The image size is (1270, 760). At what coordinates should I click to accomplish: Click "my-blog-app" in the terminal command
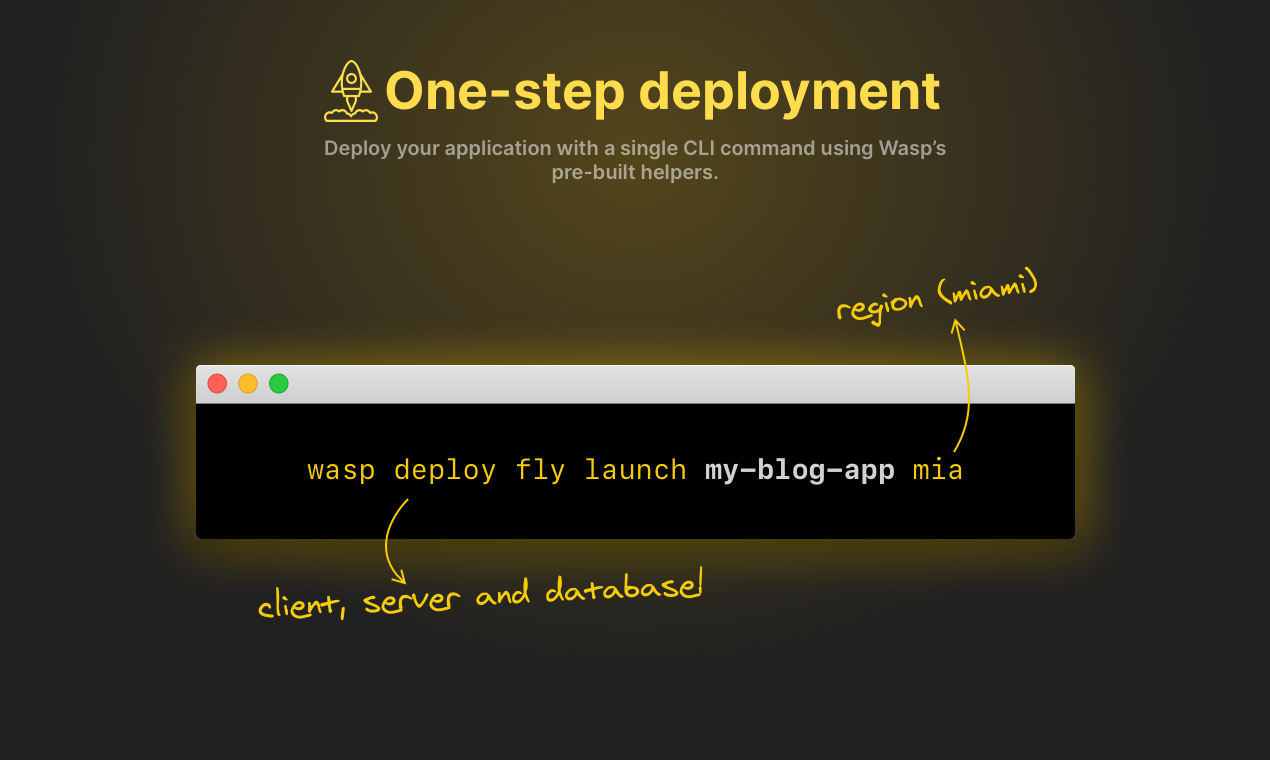[800, 470]
